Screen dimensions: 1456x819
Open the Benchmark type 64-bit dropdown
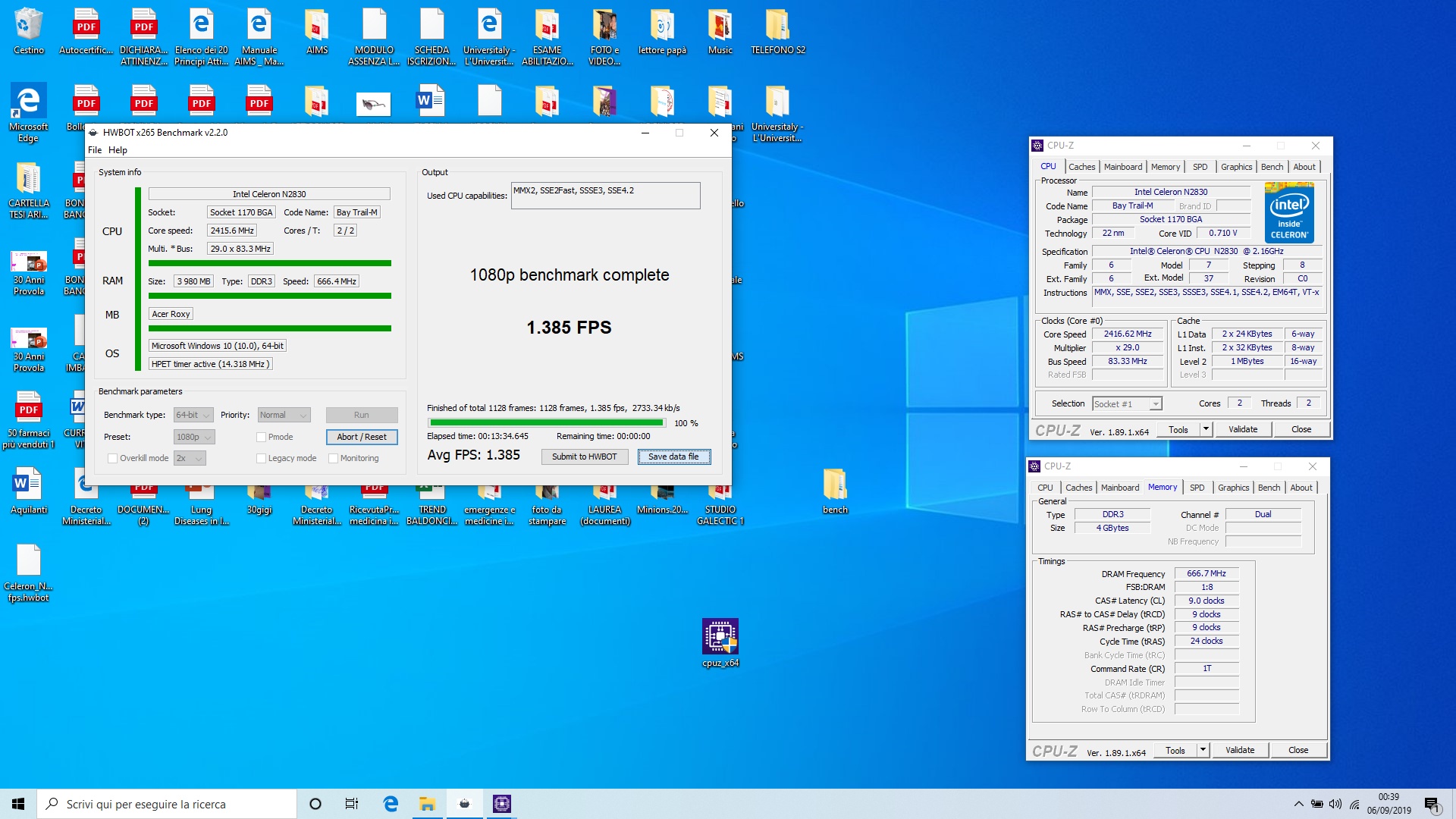point(193,416)
